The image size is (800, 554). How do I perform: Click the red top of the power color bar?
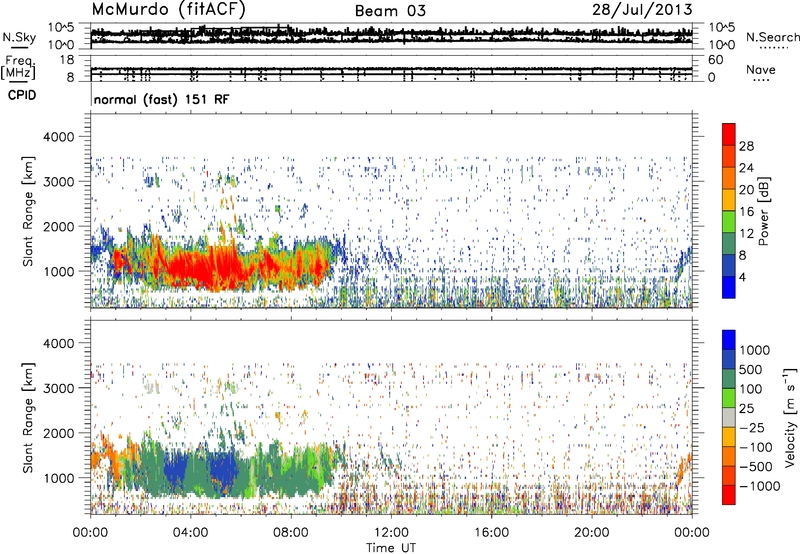729,134
